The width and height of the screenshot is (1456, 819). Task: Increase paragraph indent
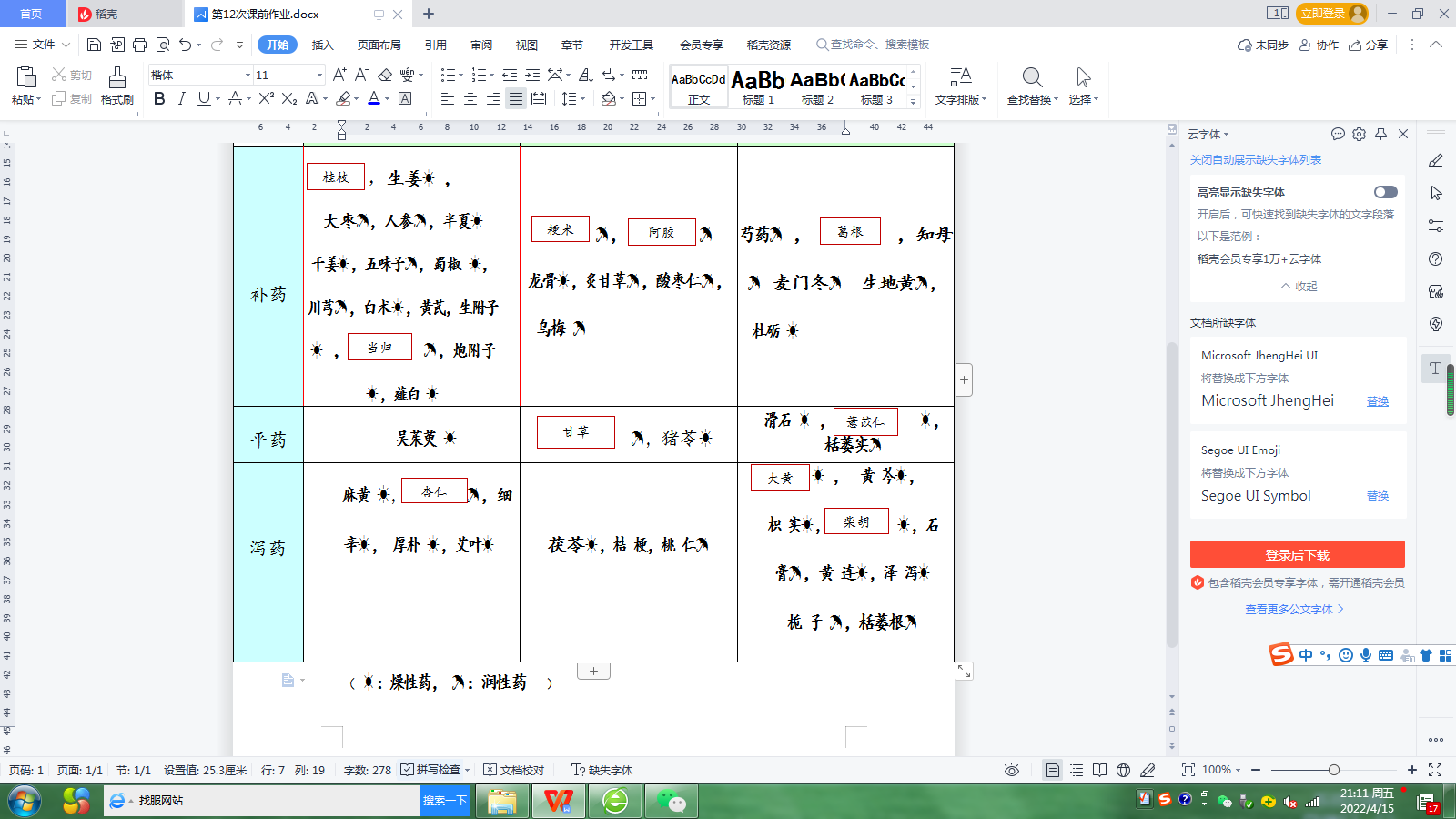[532, 75]
